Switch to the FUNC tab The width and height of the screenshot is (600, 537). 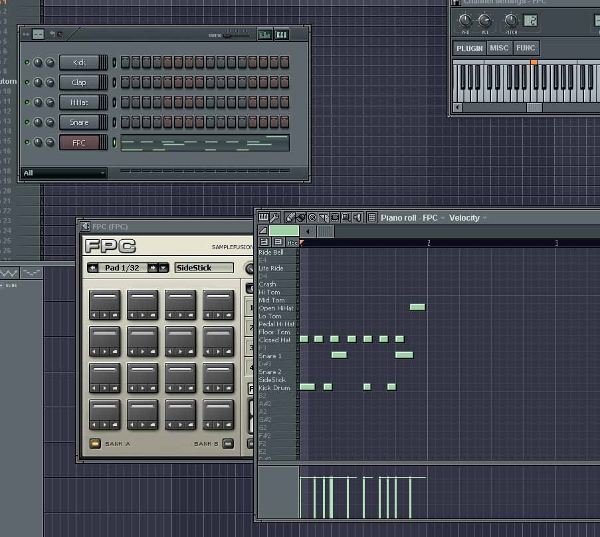[x=525, y=48]
